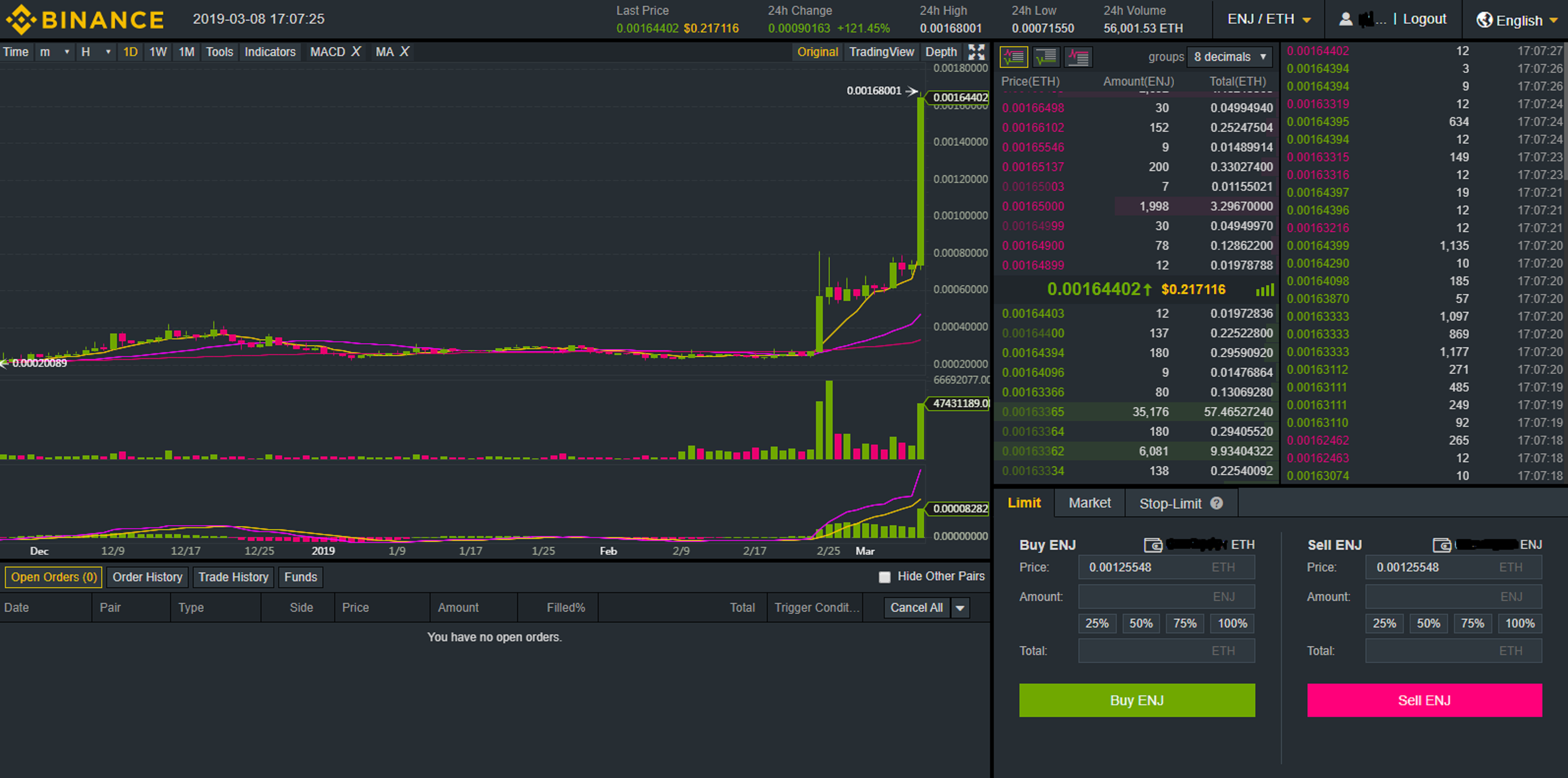
Task: Click the ENJ wallet icon in Sell ENJ
Action: (1442, 545)
